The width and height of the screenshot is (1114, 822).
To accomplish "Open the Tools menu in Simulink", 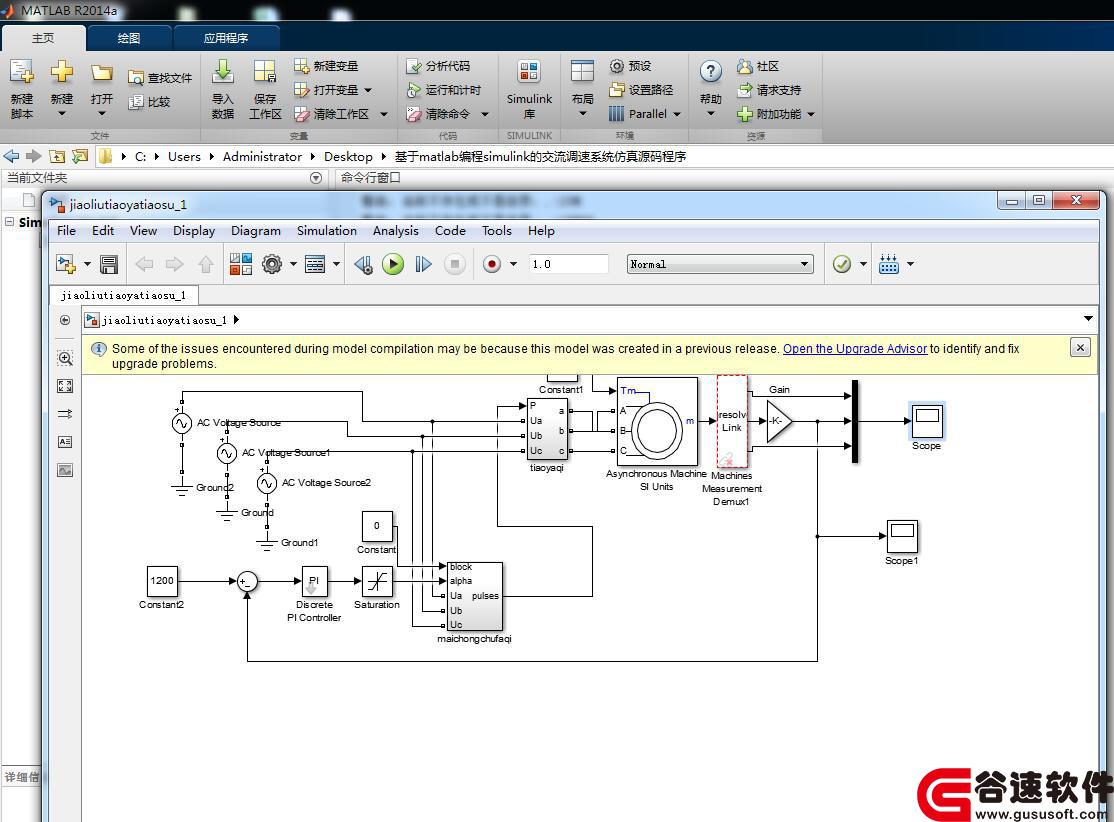I will (497, 231).
